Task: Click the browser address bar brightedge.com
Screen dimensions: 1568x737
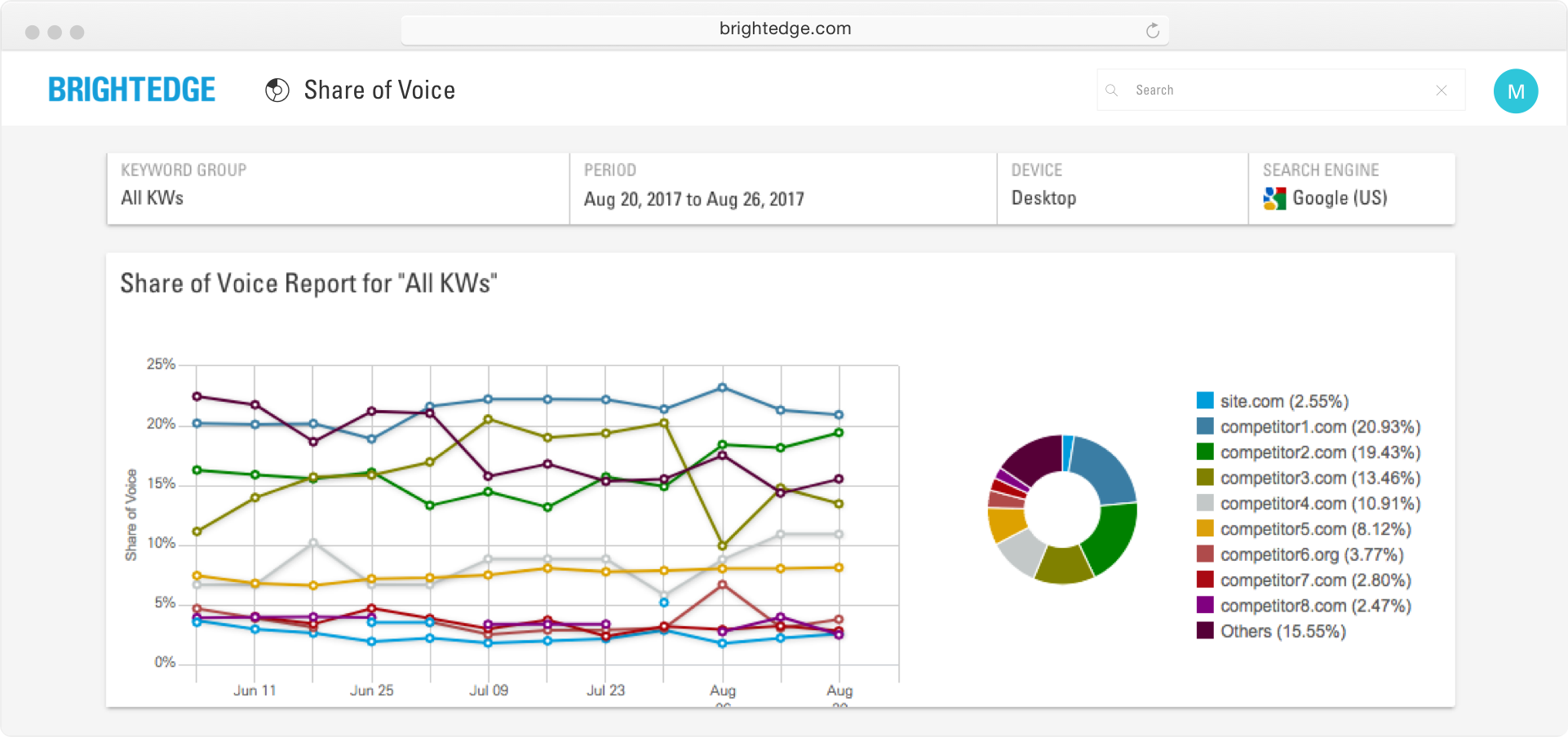Action: pyautogui.click(x=784, y=29)
